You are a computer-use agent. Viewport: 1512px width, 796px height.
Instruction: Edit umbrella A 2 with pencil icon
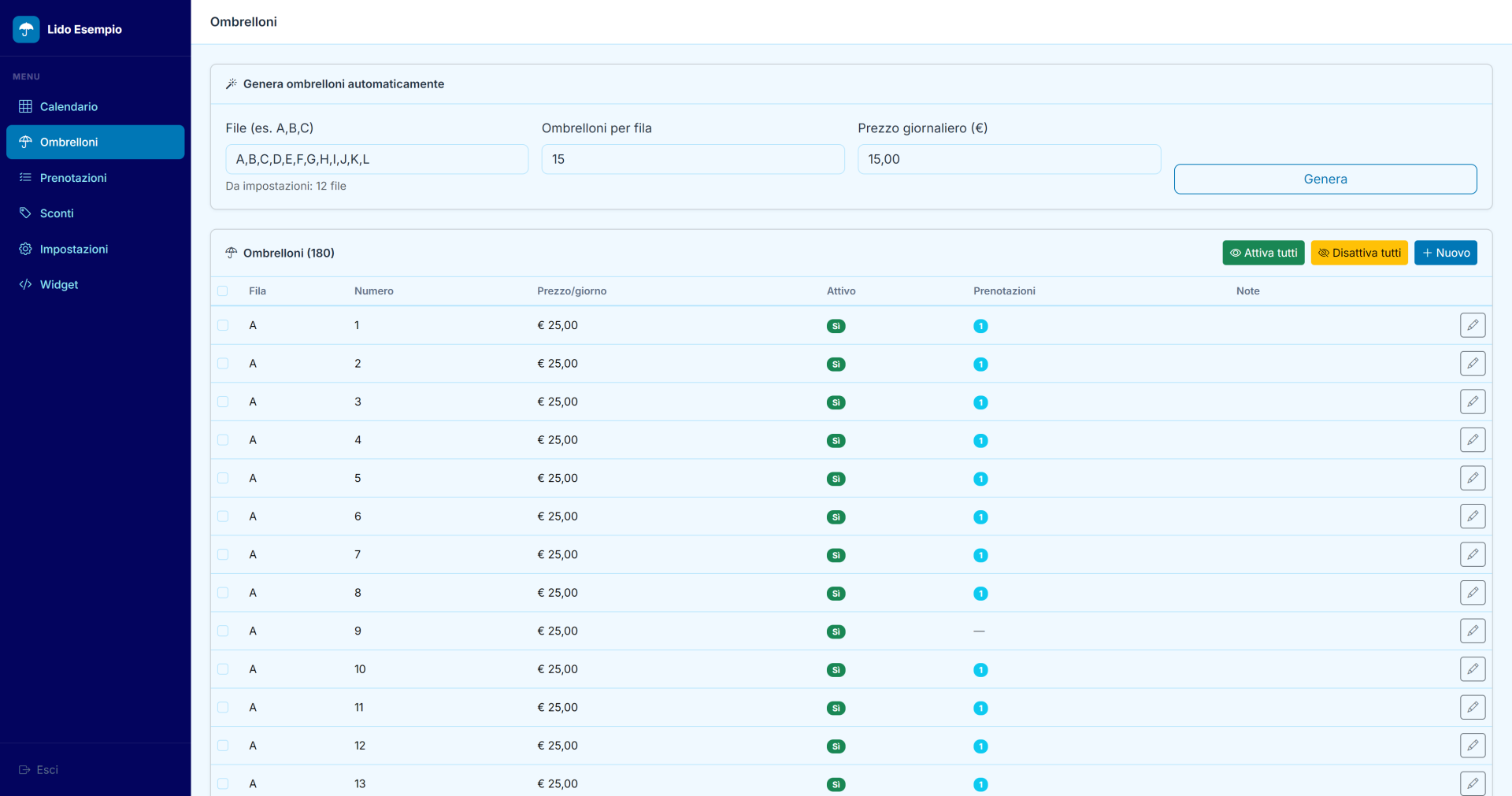[x=1473, y=364]
